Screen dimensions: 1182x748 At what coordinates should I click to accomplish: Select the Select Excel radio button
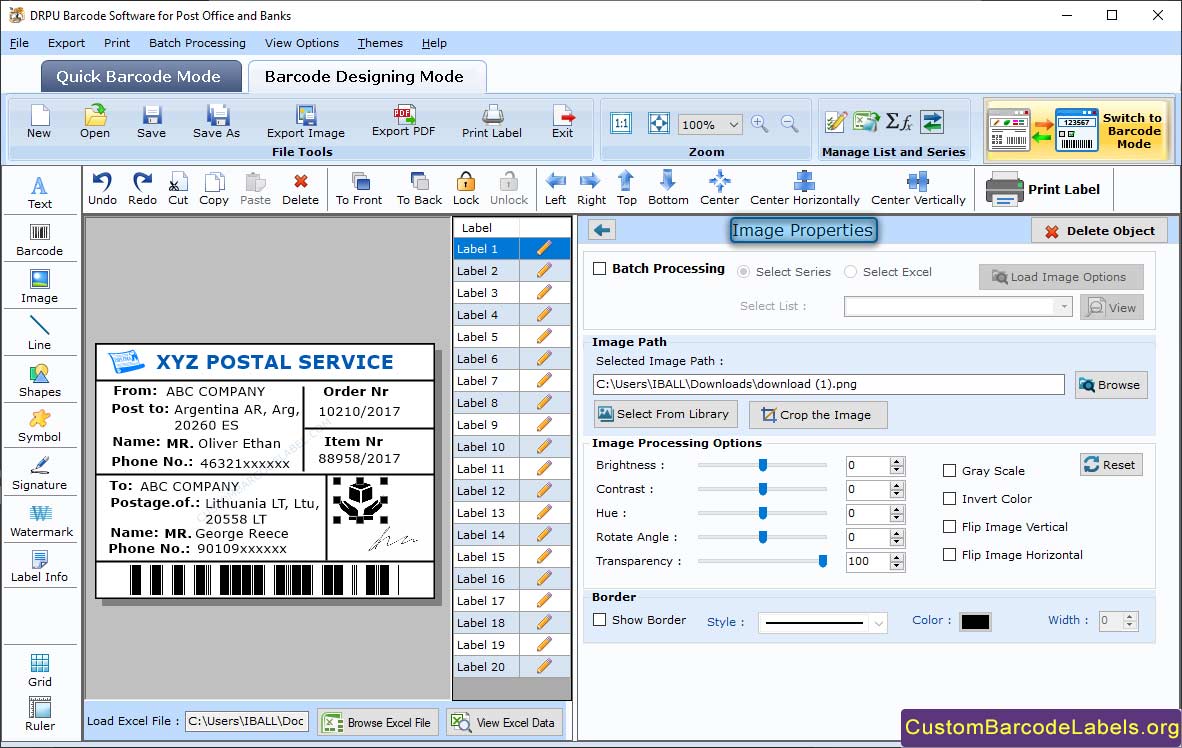(850, 271)
